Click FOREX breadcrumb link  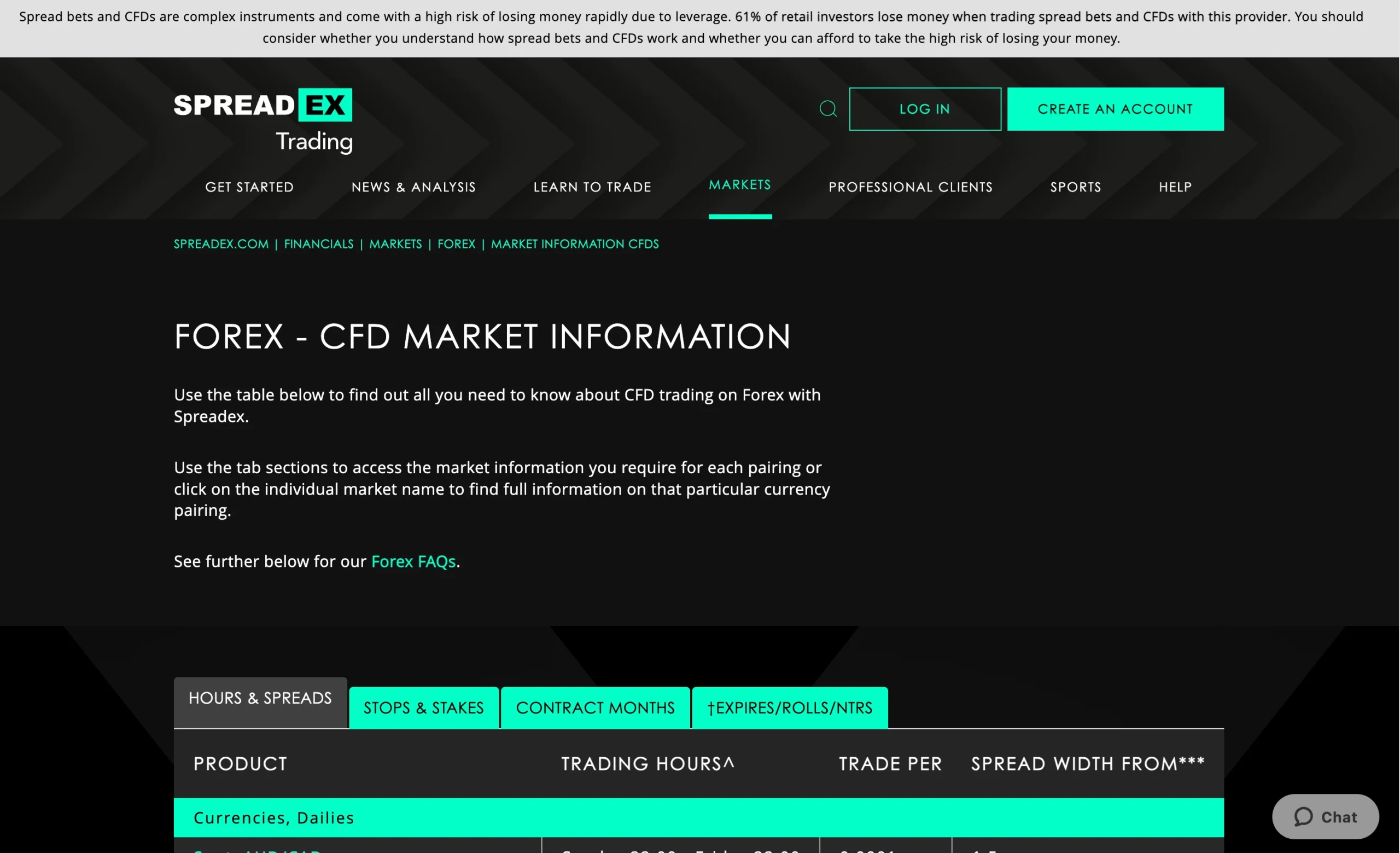tap(456, 244)
